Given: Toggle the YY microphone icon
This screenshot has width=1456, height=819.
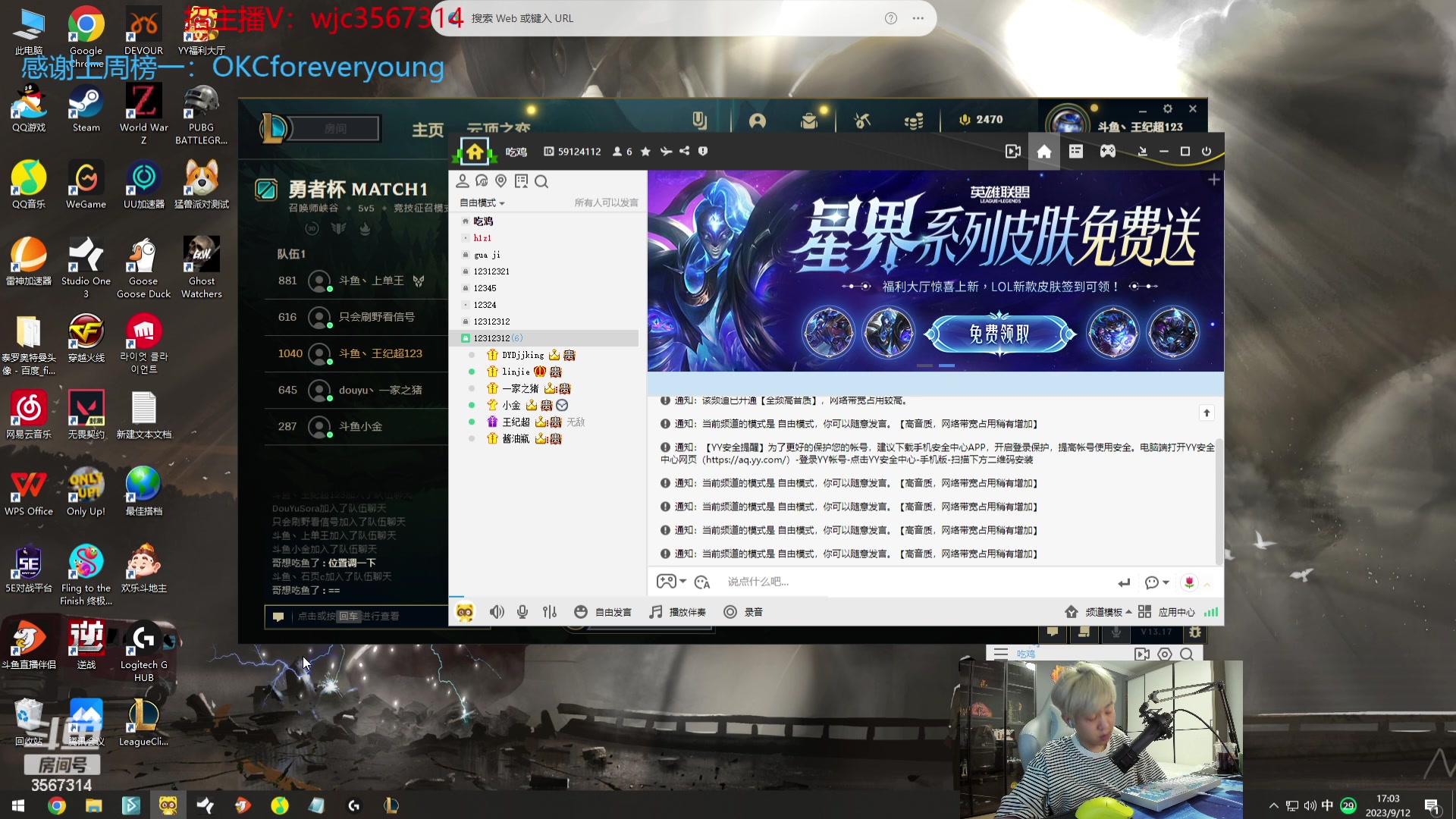Looking at the screenshot, I should click(522, 612).
